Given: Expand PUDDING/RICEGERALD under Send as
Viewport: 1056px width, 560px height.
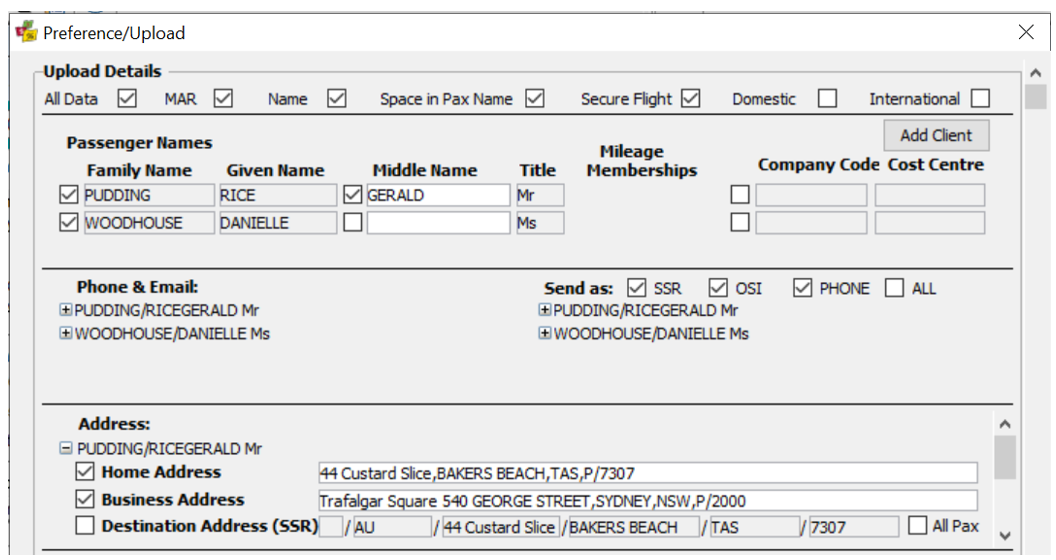Looking at the screenshot, I should [x=545, y=310].
